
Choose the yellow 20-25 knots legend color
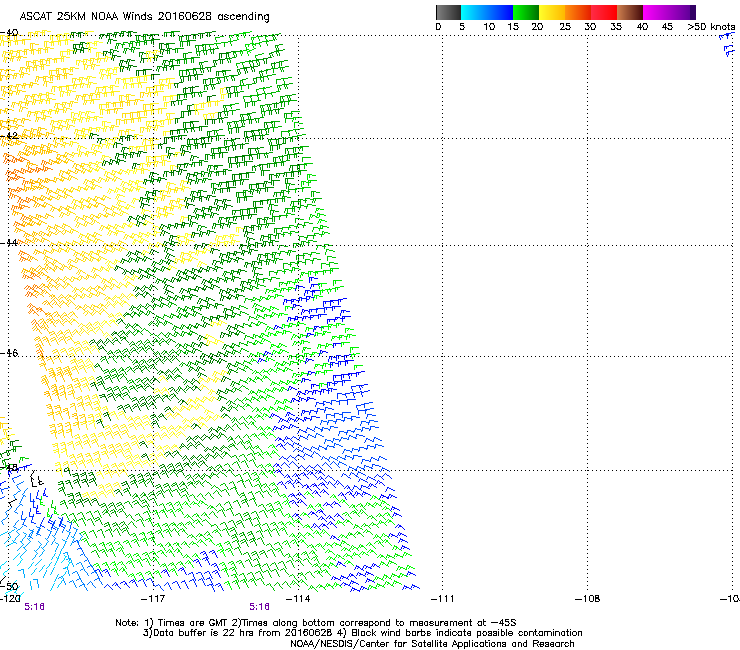pos(552,12)
